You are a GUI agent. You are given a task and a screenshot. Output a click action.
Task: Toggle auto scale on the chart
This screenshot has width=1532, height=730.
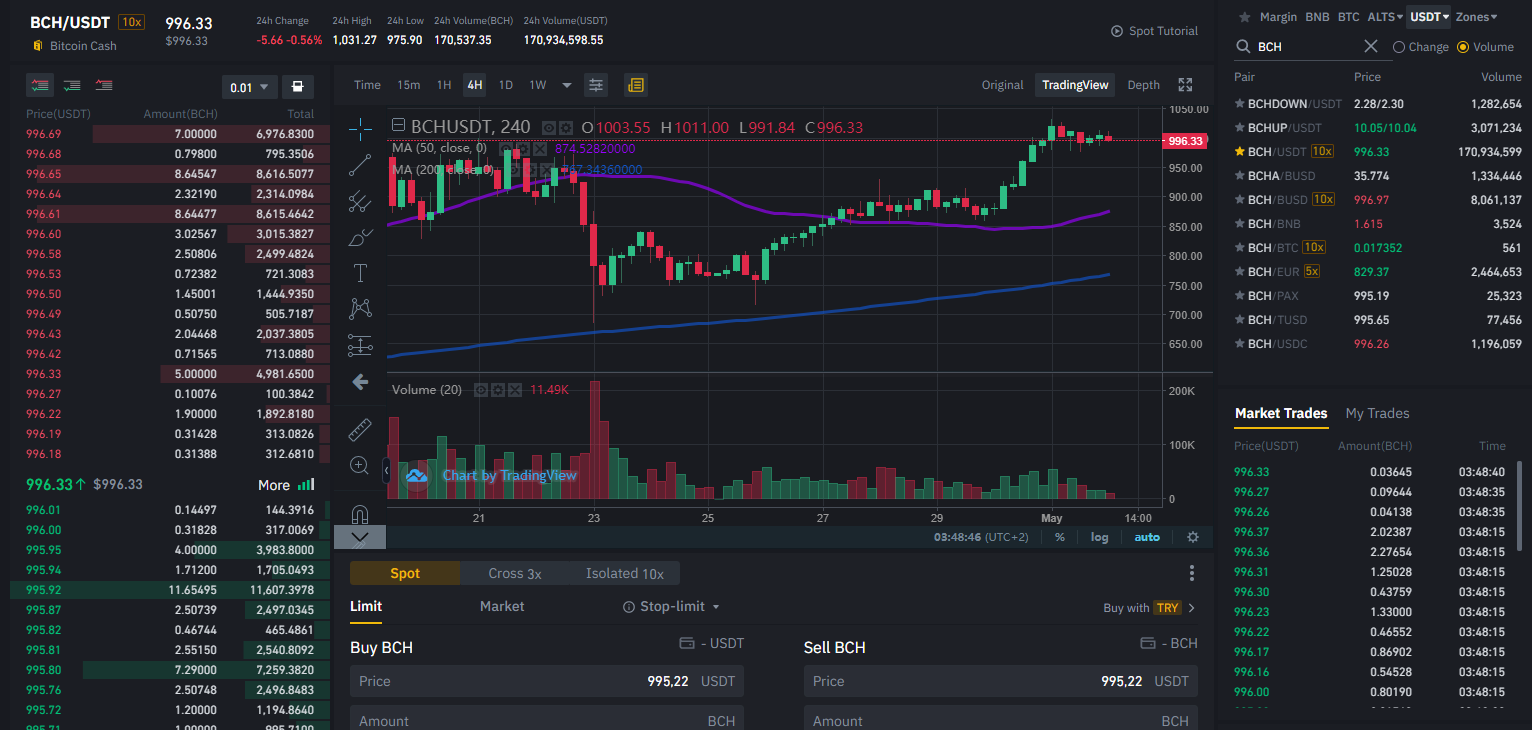[x=1147, y=537]
